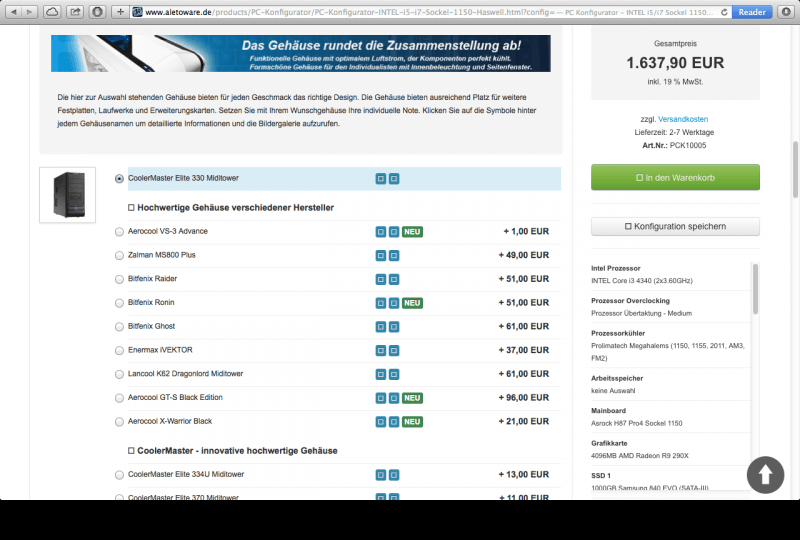
Task: Click 'INTEL Core i3 4340 (2x3.60GHz)' in the summary
Action: click(642, 280)
